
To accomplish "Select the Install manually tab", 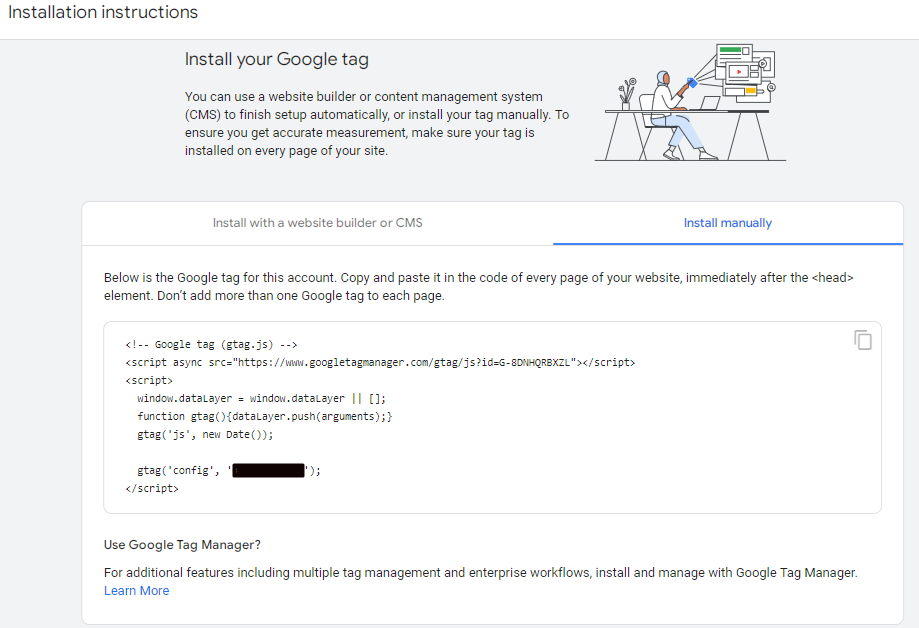I will click(727, 223).
